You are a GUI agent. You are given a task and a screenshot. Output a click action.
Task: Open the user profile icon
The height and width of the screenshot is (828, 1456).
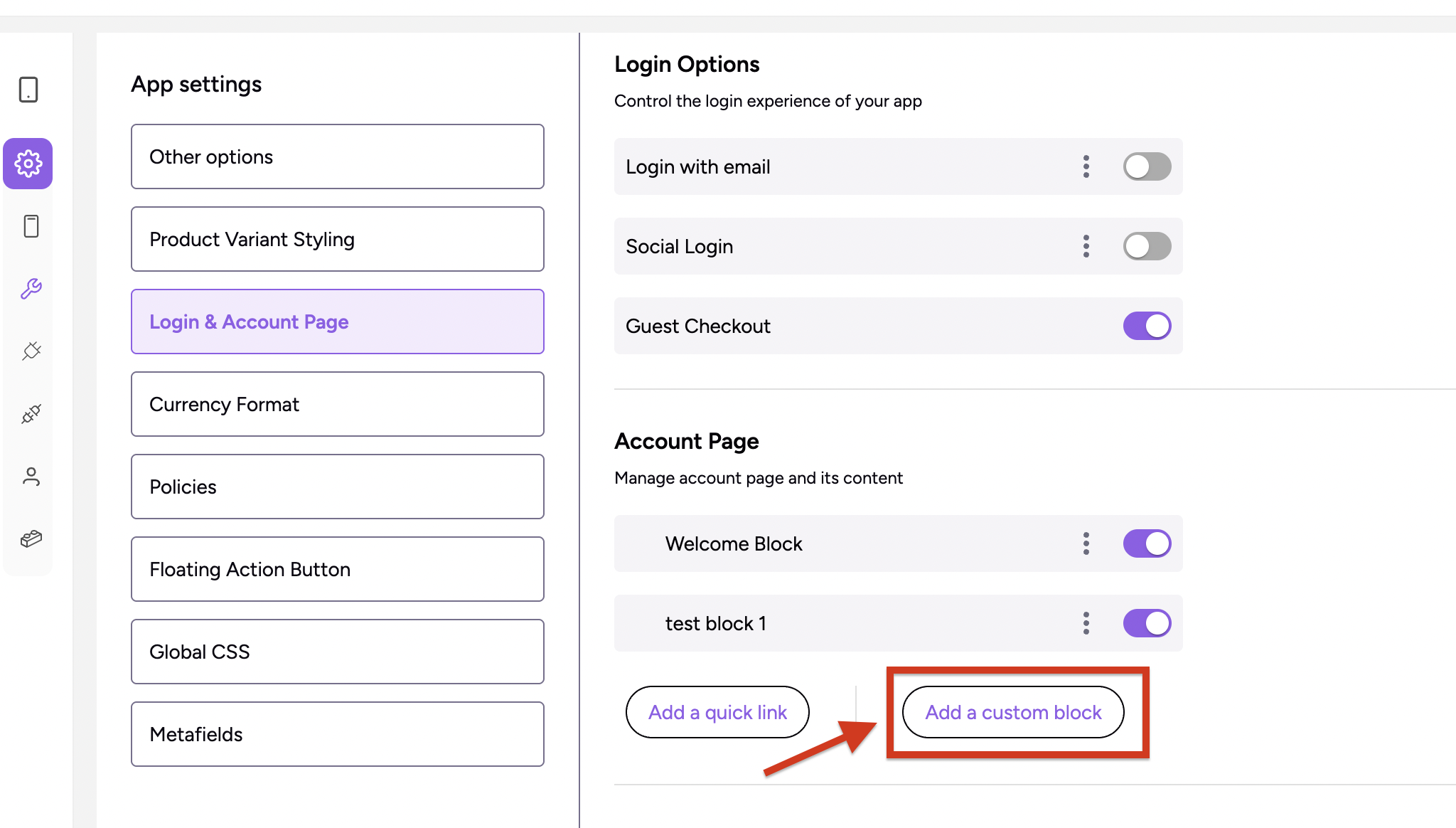[x=31, y=476]
